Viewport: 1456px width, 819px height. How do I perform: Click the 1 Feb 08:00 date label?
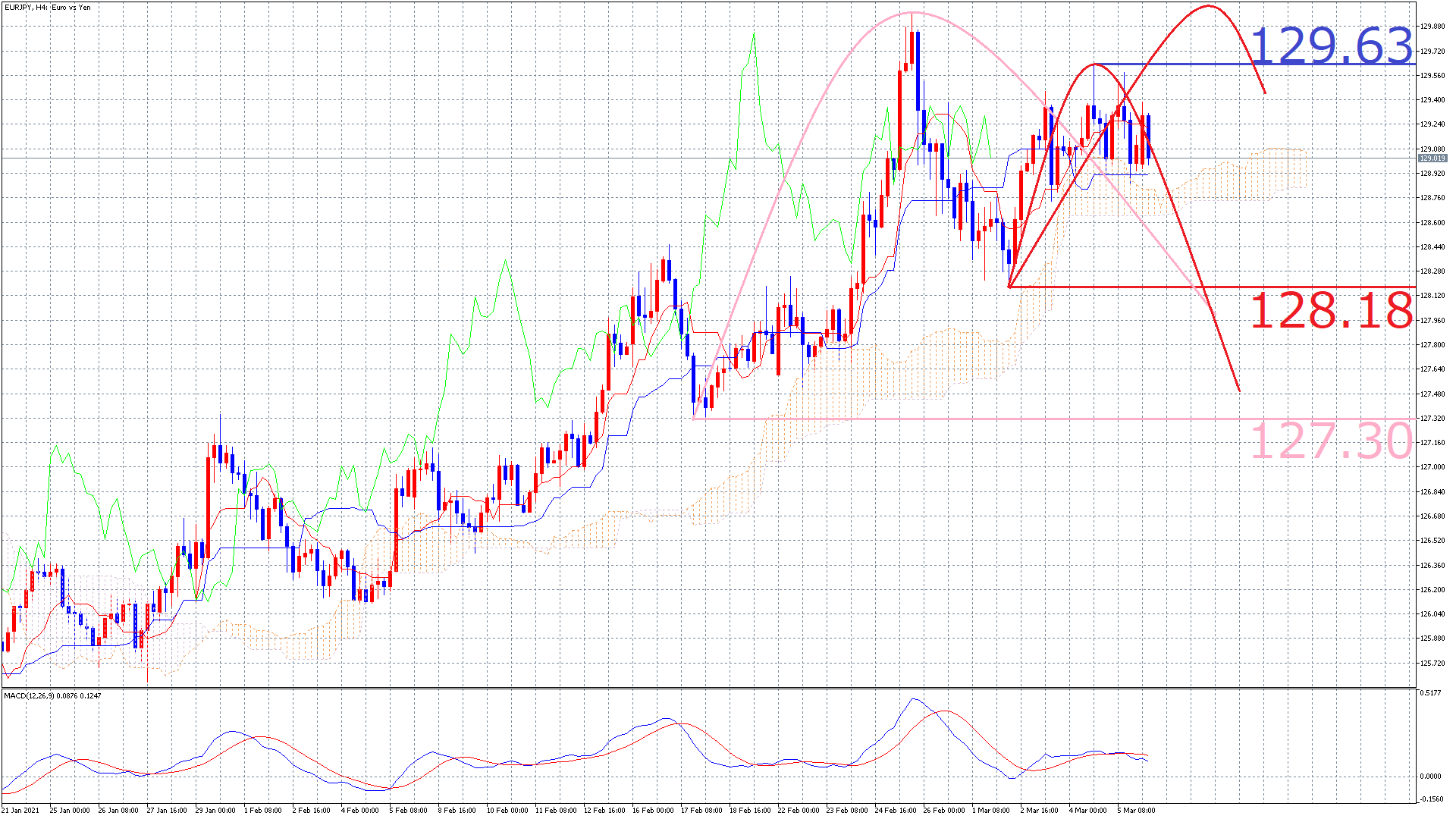click(263, 810)
